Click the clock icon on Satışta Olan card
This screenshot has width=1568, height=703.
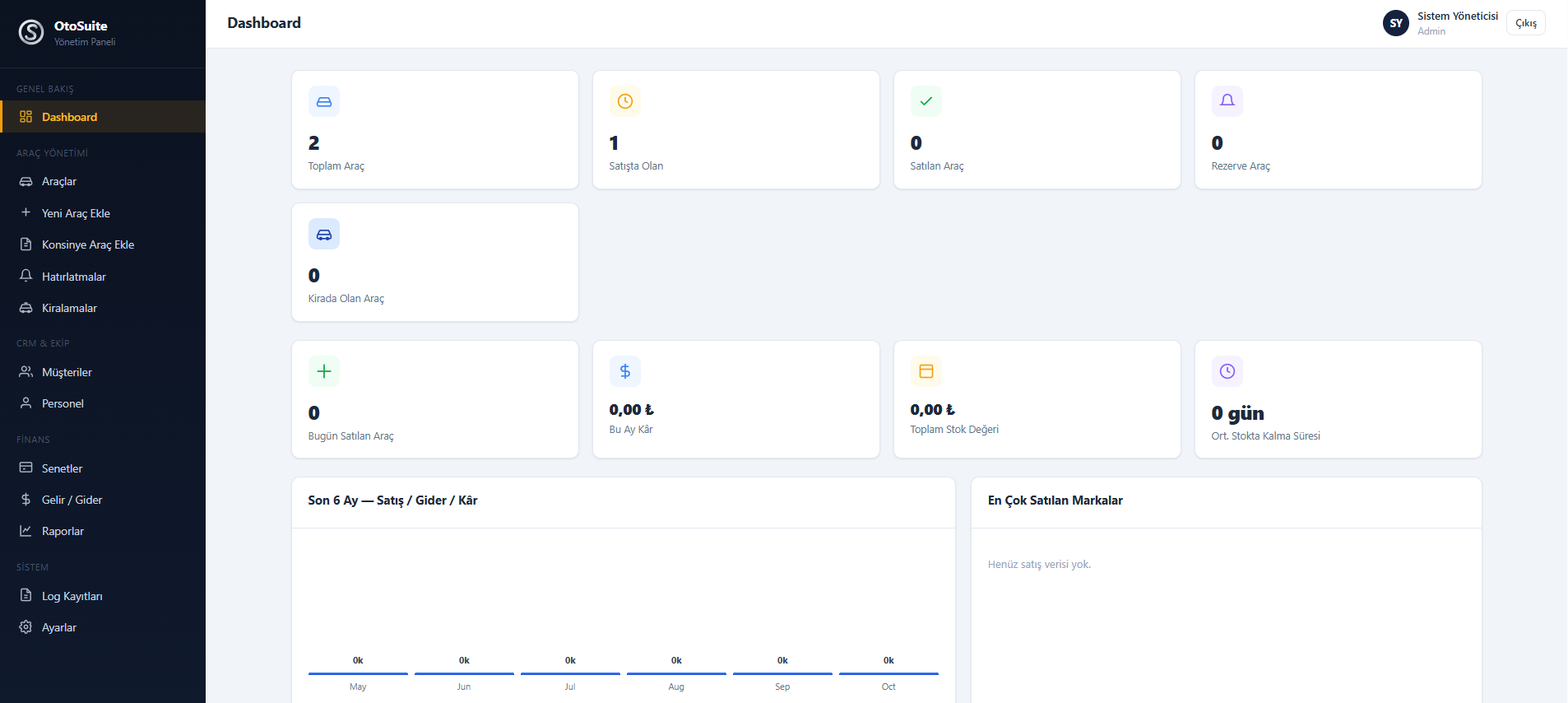[625, 101]
